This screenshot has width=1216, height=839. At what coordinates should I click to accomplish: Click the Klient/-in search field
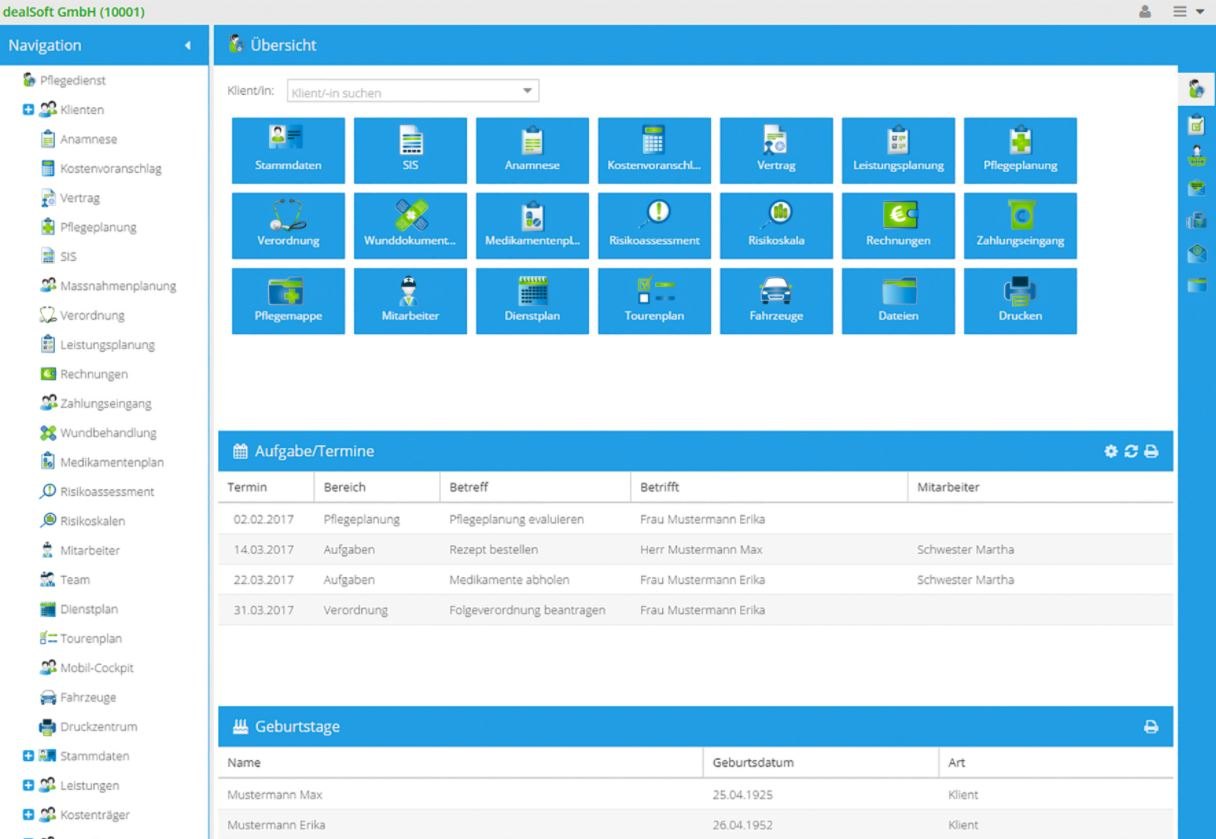coord(400,90)
